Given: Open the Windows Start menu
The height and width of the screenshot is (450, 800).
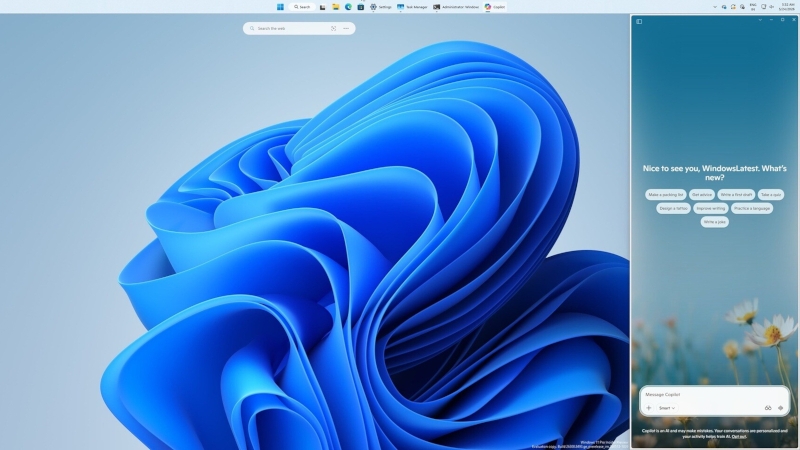Looking at the screenshot, I should [x=280, y=7].
